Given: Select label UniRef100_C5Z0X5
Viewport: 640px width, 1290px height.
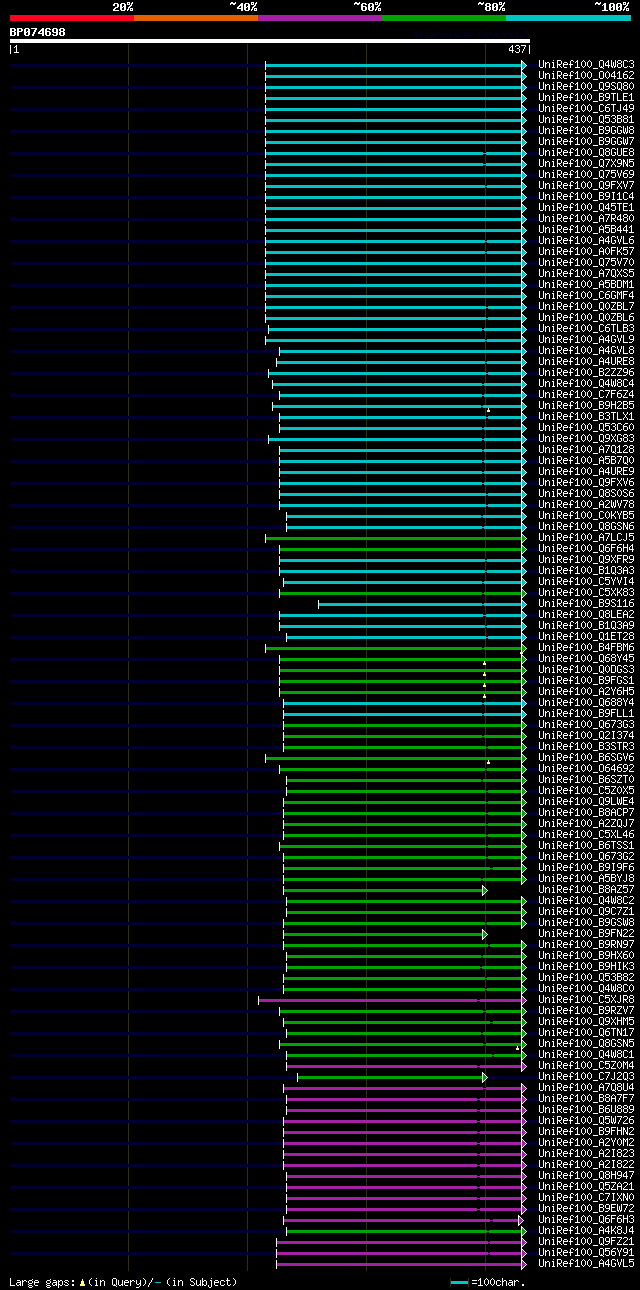Looking at the screenshot, I should click(x=586, y=790).
